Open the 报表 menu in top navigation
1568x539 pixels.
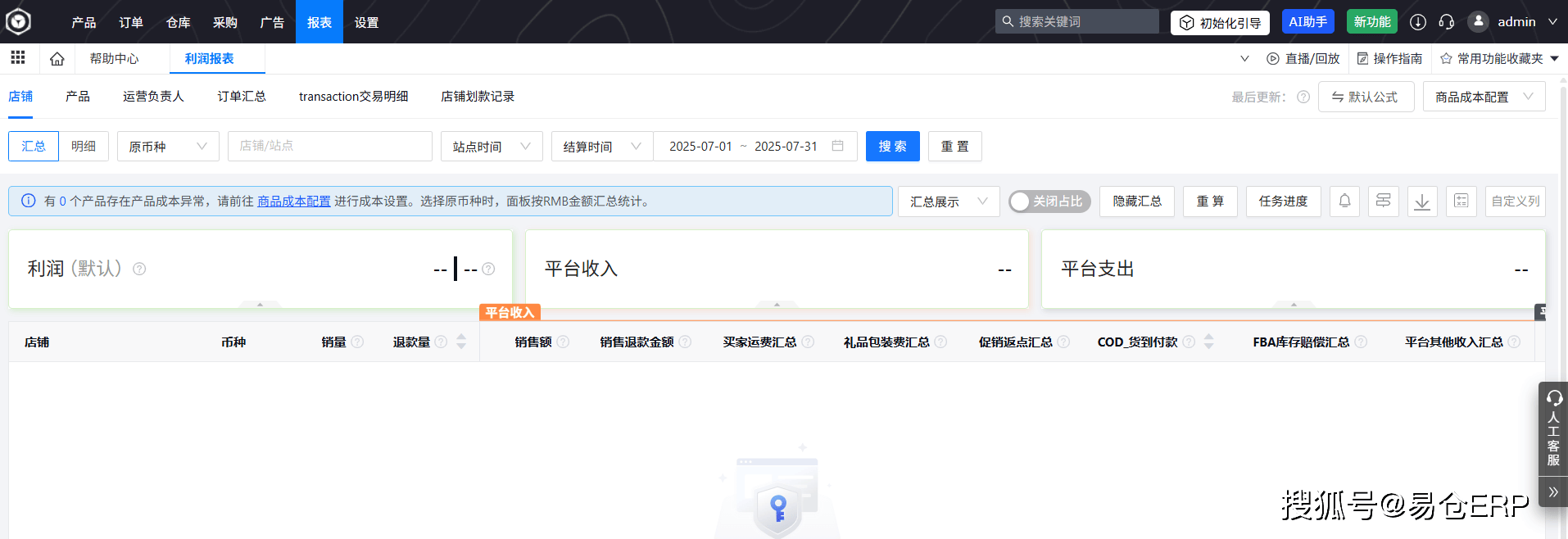click(319, 22)
